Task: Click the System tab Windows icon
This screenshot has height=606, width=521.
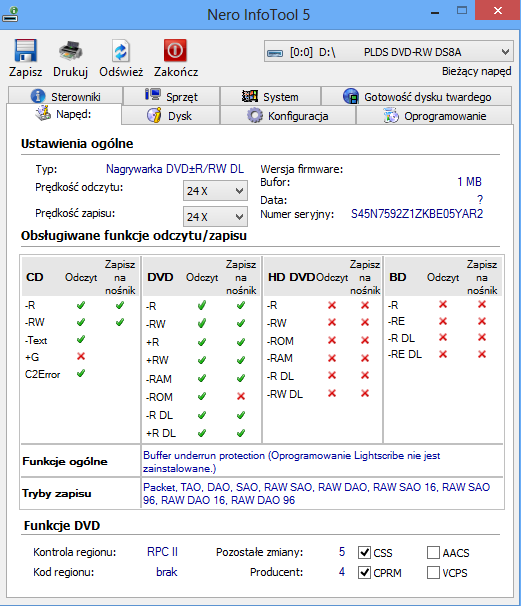Action: tap(250, 96)
